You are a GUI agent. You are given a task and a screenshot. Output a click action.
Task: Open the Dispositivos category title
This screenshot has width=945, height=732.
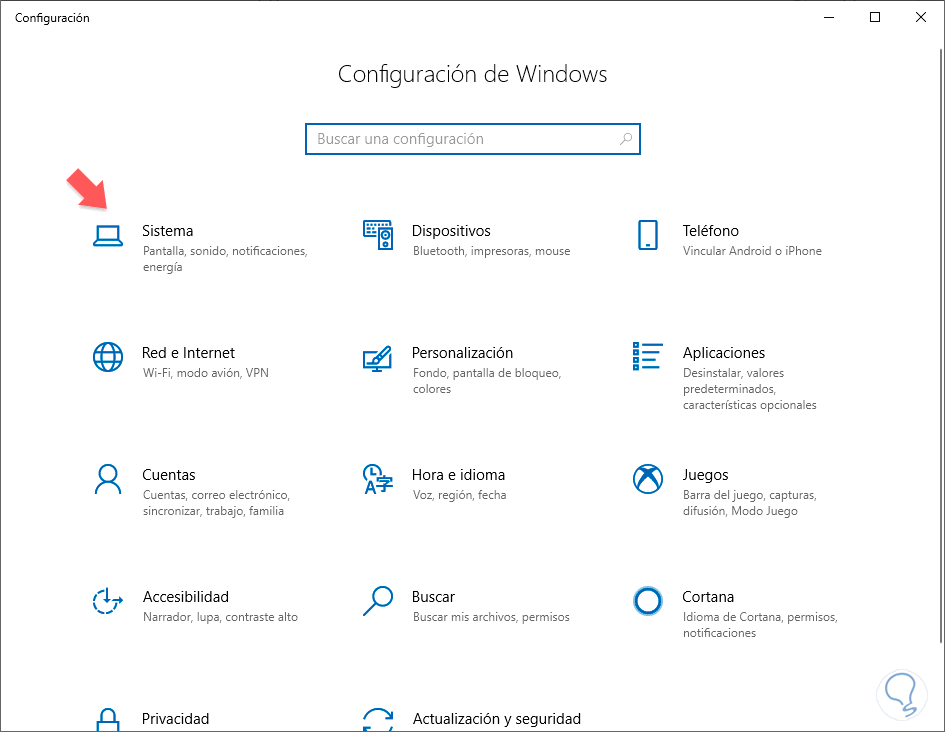click(x=451, y=231)
